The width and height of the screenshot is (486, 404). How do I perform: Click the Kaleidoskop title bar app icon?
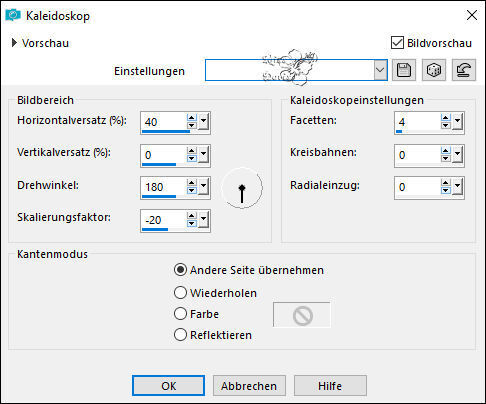(x=13, y=15)
